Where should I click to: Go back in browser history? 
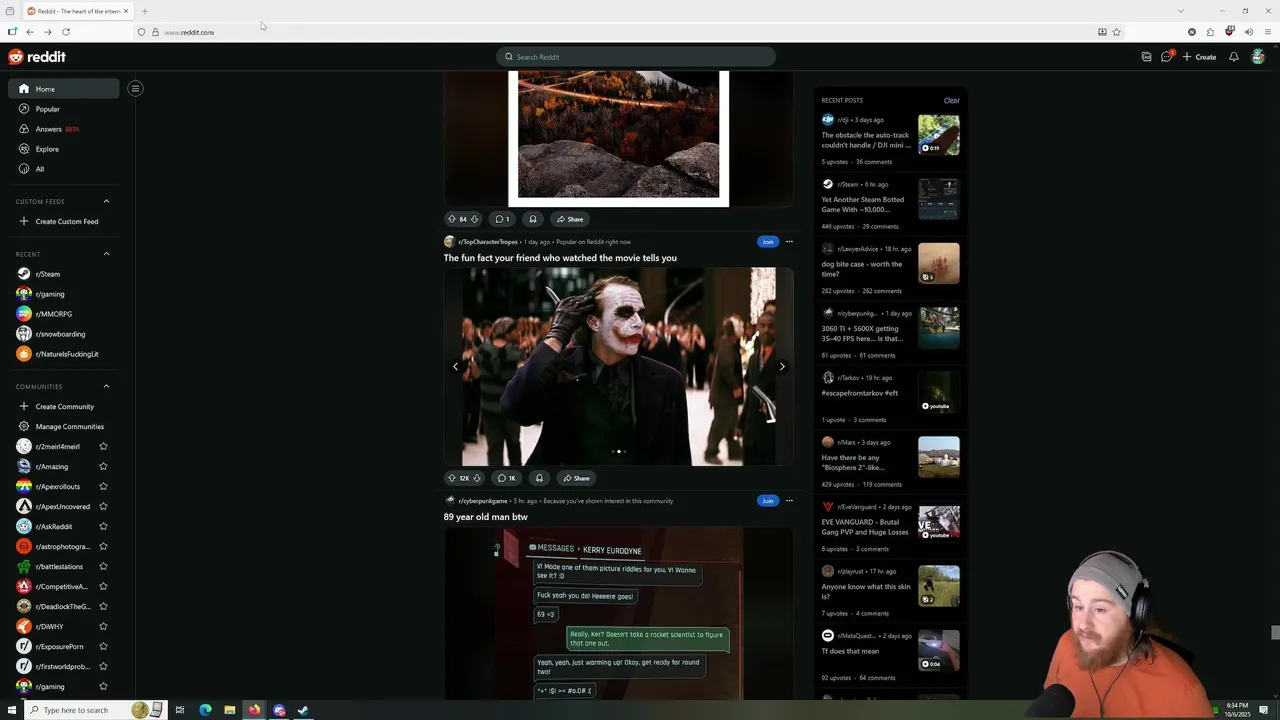pyautogui.click(x=30, y=32)
